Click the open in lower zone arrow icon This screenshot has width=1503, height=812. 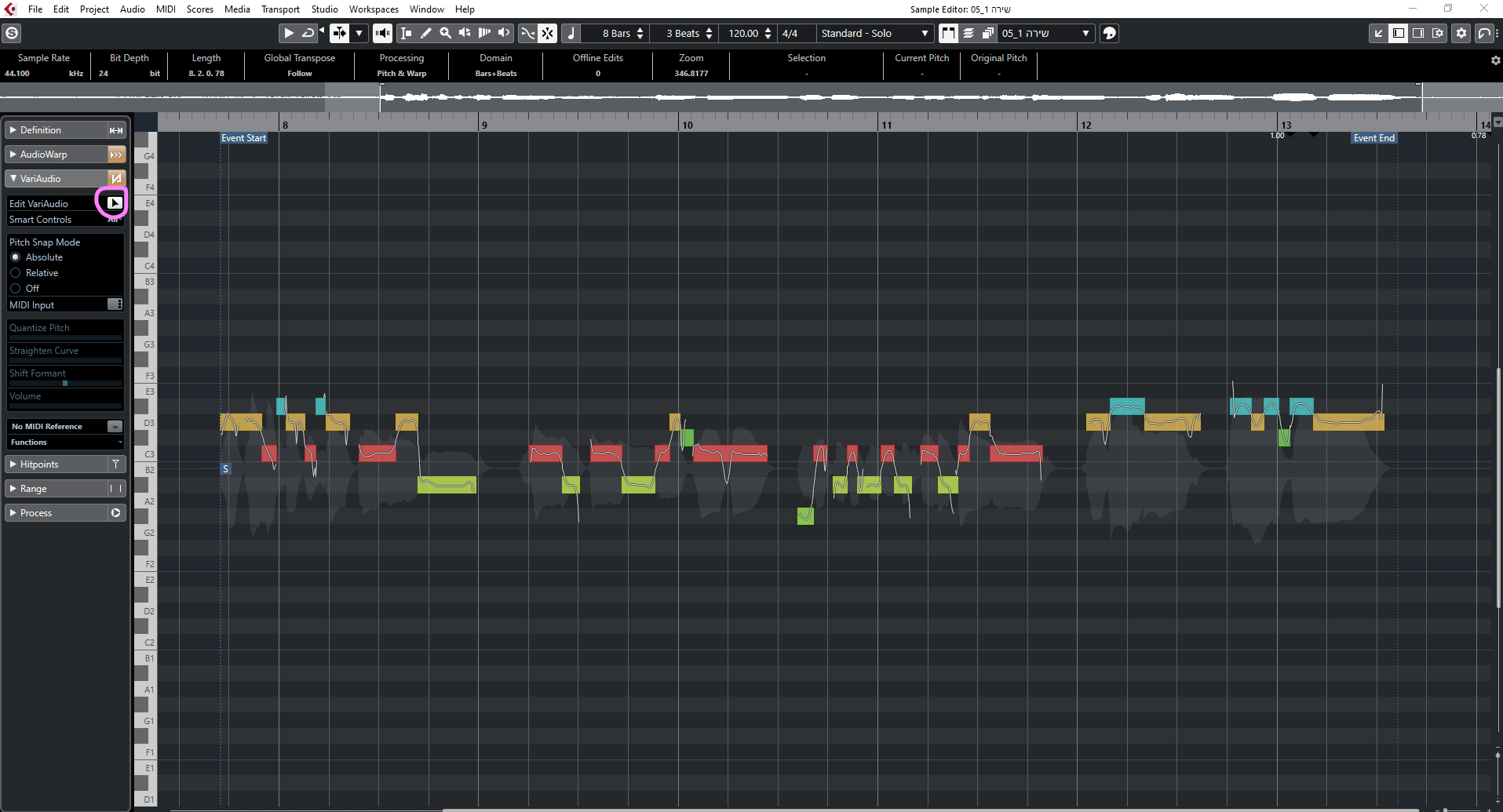tap(1378, 33)
